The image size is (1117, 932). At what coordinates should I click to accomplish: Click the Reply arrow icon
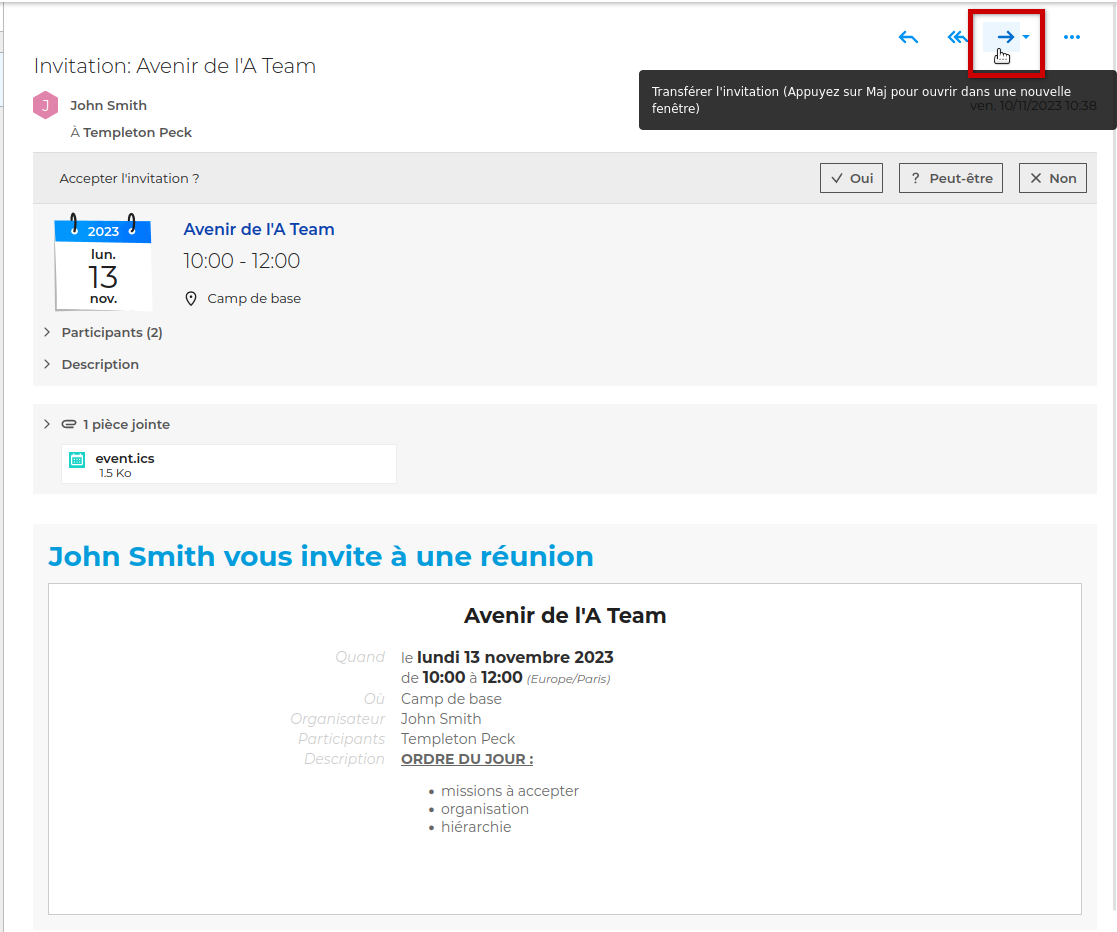click(908, 38)
